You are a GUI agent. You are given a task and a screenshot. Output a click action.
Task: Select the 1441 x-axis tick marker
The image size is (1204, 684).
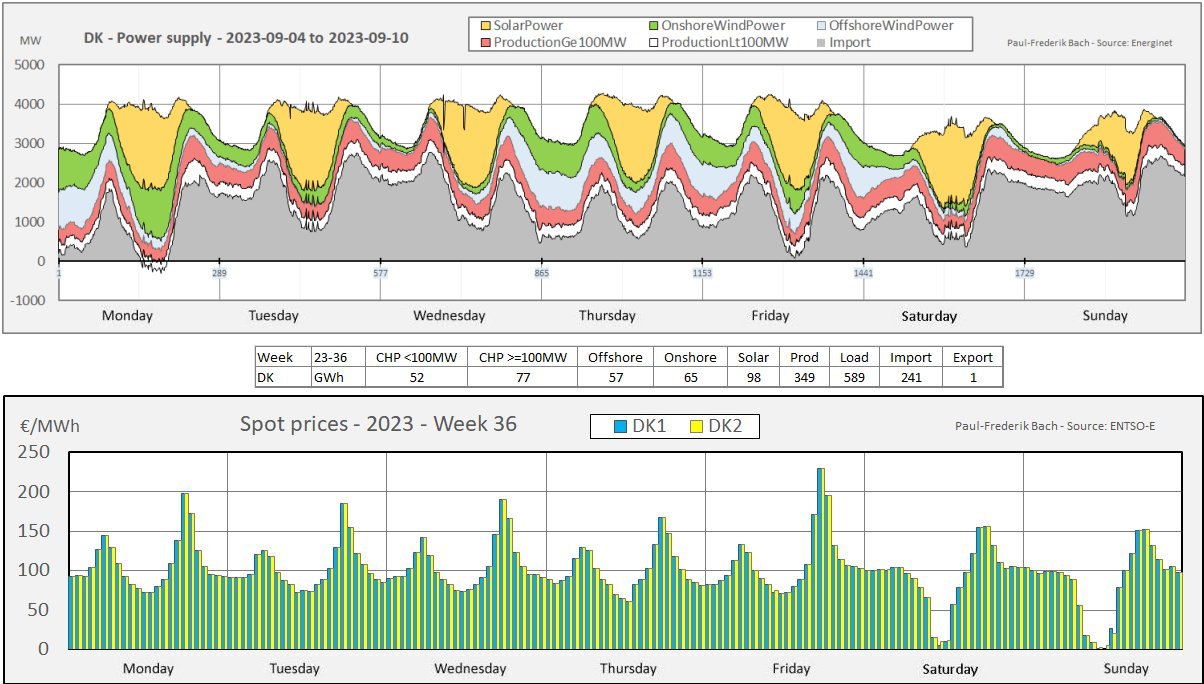864,273
